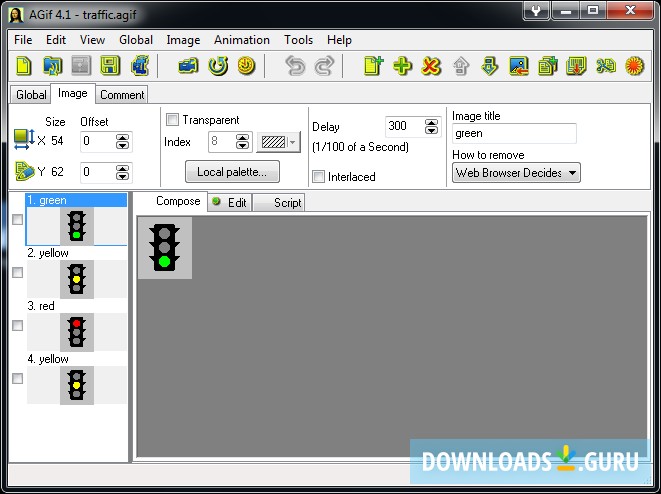Click the hatched transparent color swatch
The height and width of the screenshot is (494, 661).
[x=273, y=142]
